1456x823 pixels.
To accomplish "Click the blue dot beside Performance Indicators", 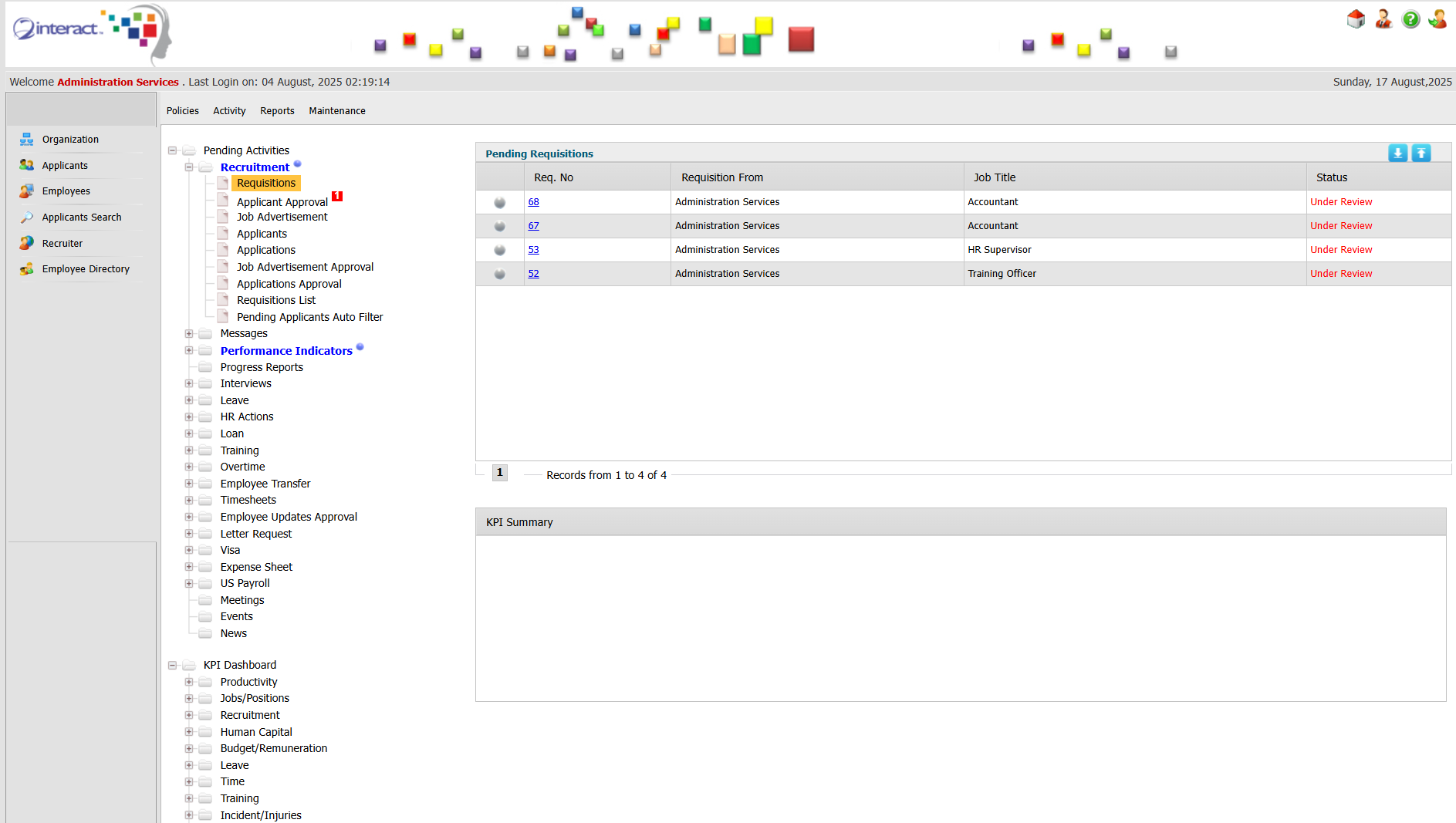I will tap(360, 347).
